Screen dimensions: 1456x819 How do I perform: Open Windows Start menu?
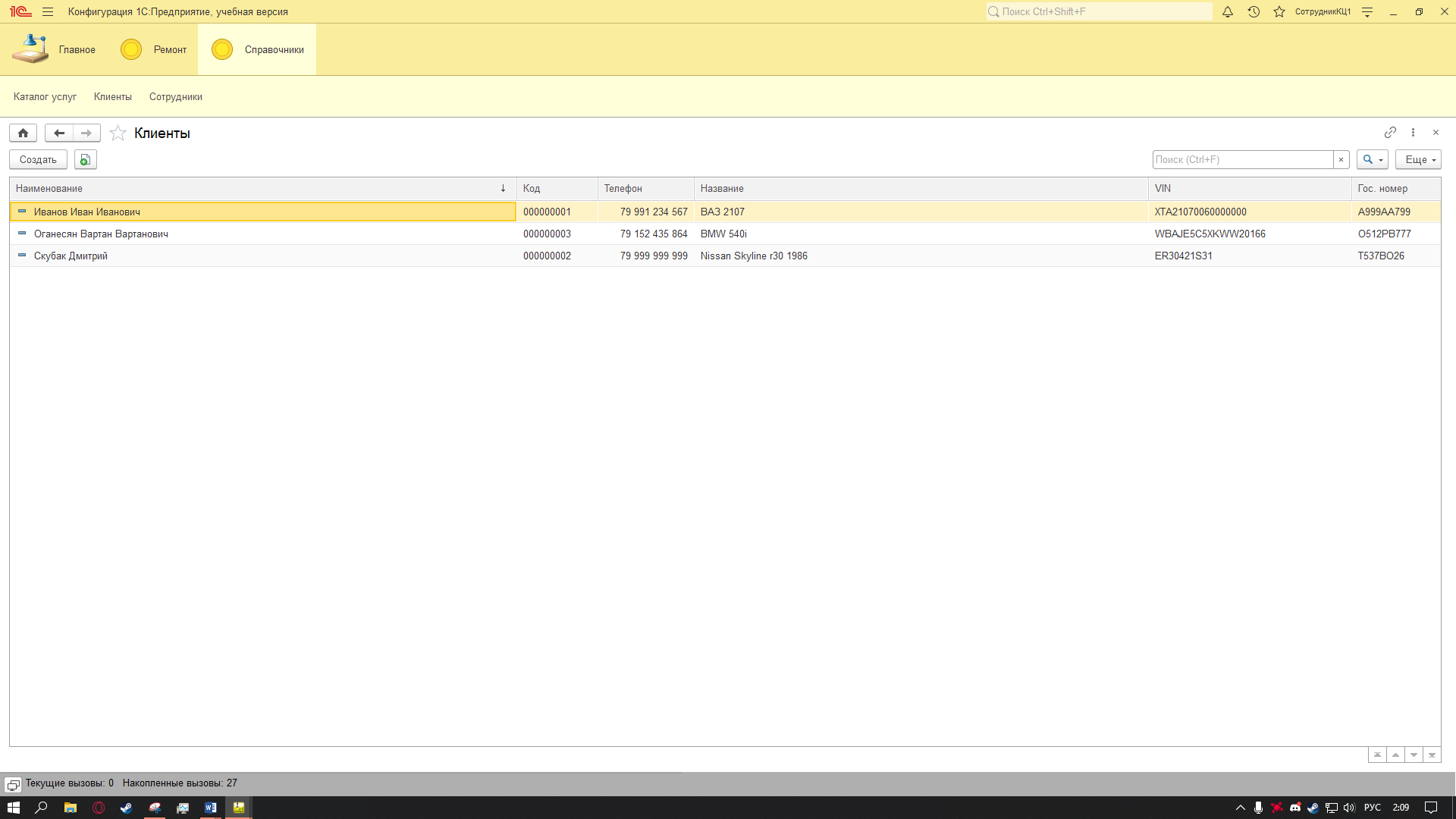14,808
